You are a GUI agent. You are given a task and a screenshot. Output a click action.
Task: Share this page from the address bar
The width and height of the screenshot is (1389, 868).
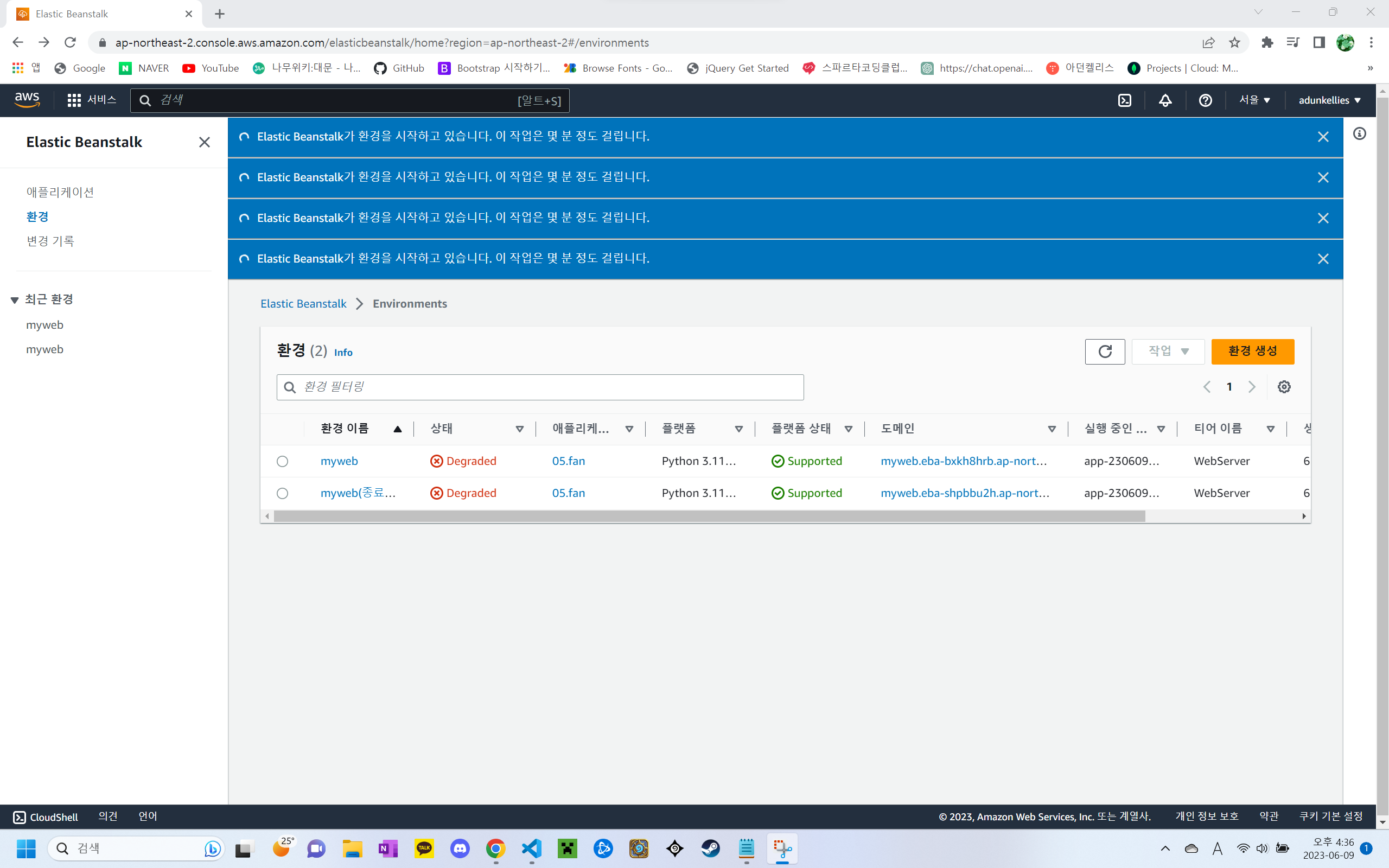(1208, 42)
